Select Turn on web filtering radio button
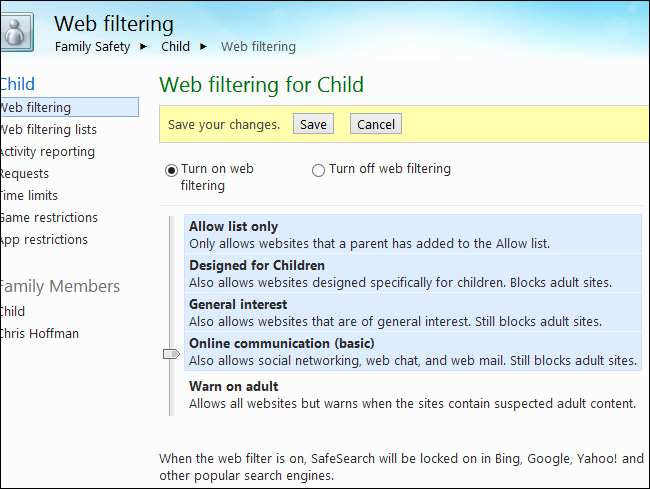Viewport: 650px width, 489px height. (171, 170)
